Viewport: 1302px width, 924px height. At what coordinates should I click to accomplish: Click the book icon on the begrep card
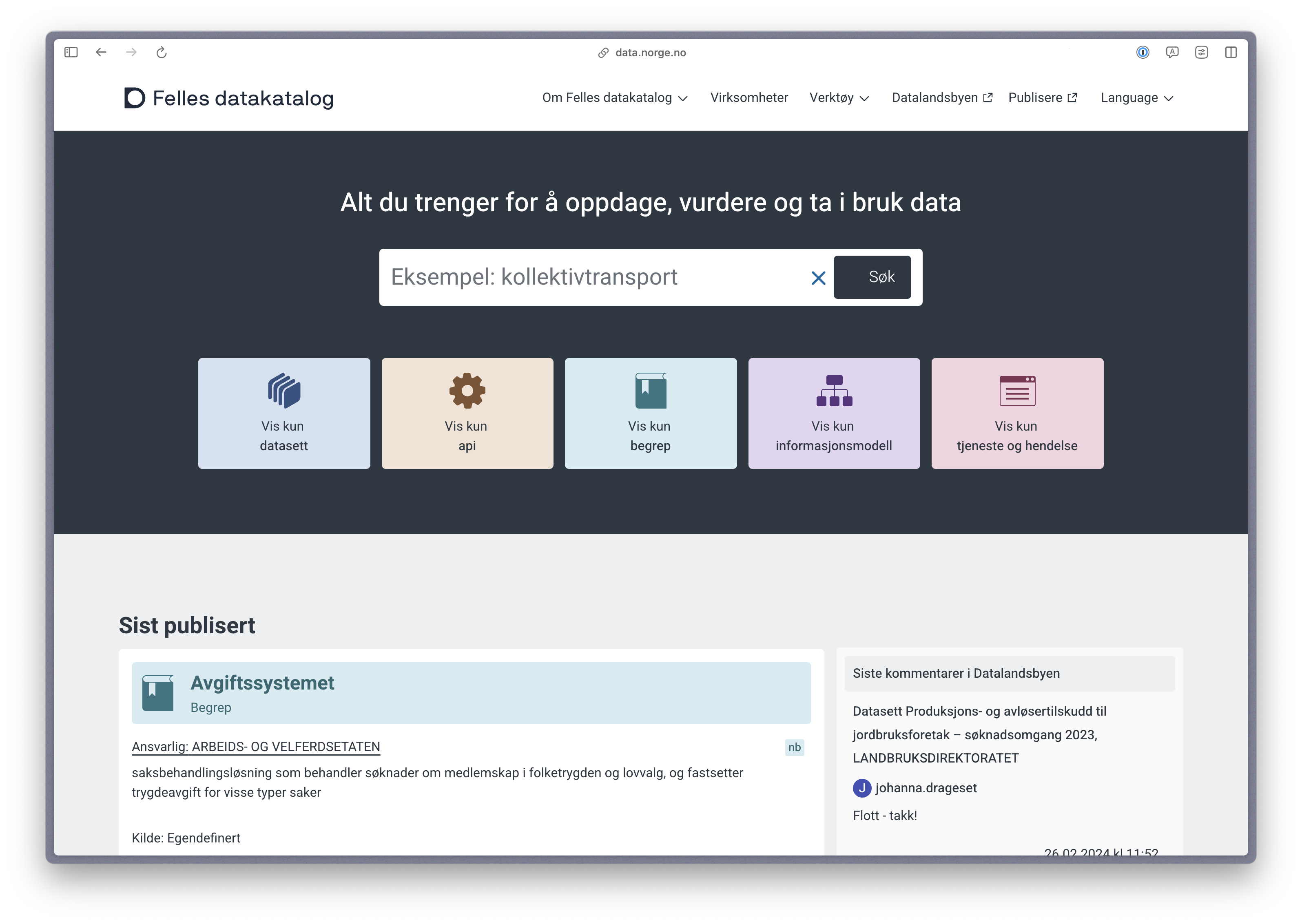(x=651, y=389)
